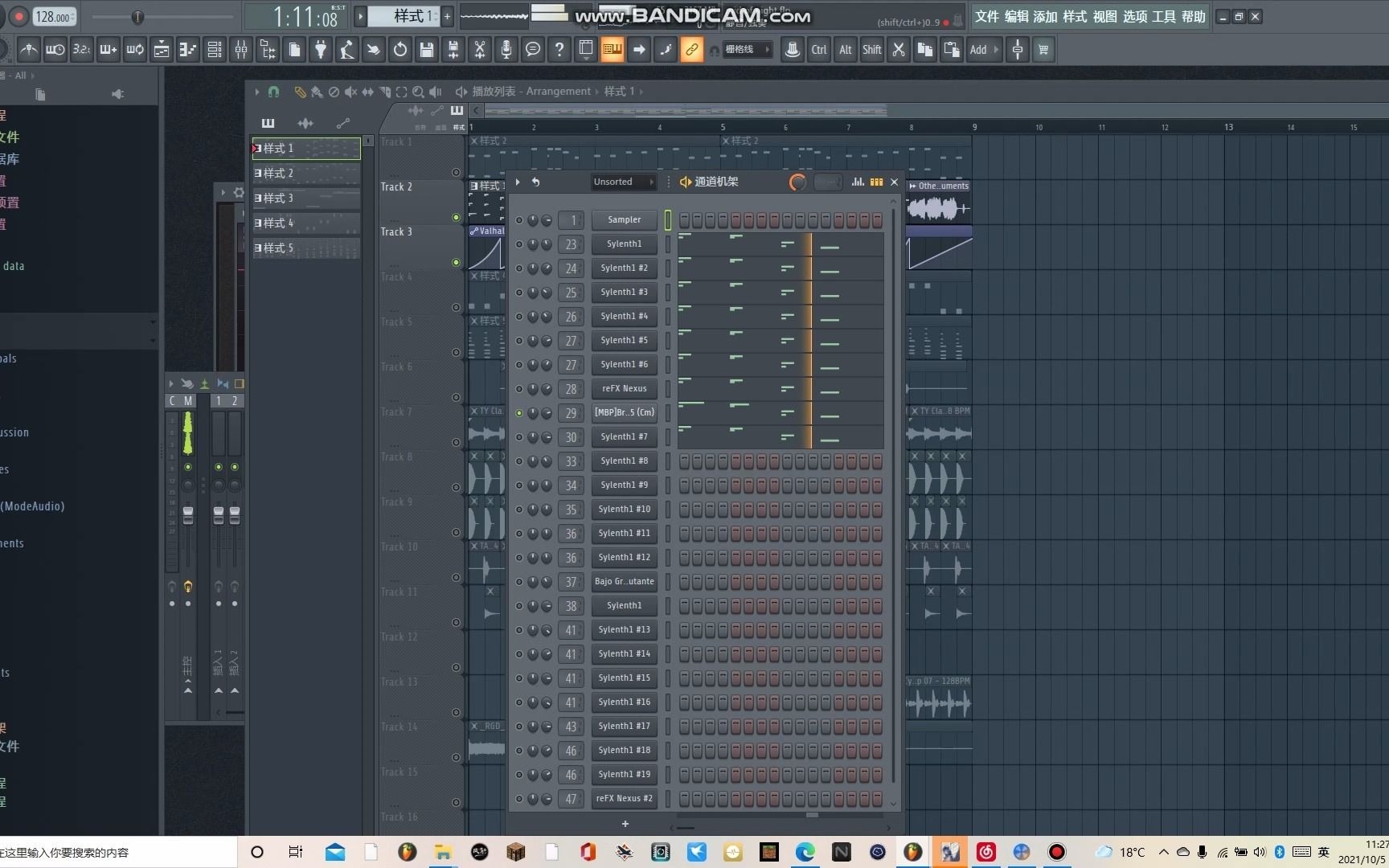Click the scissors audio editor icon
Screen dimensions: 1389x868
point(480,50)
